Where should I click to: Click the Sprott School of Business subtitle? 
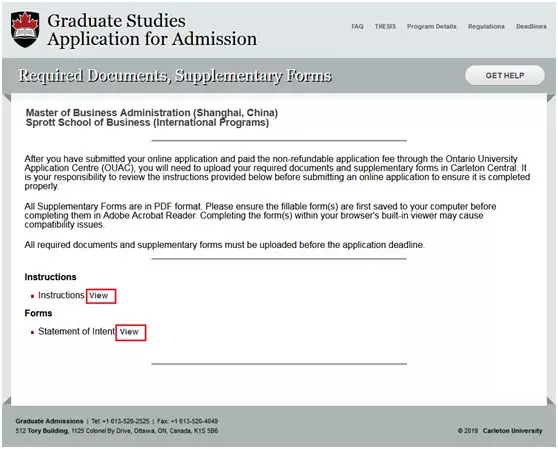147,123
